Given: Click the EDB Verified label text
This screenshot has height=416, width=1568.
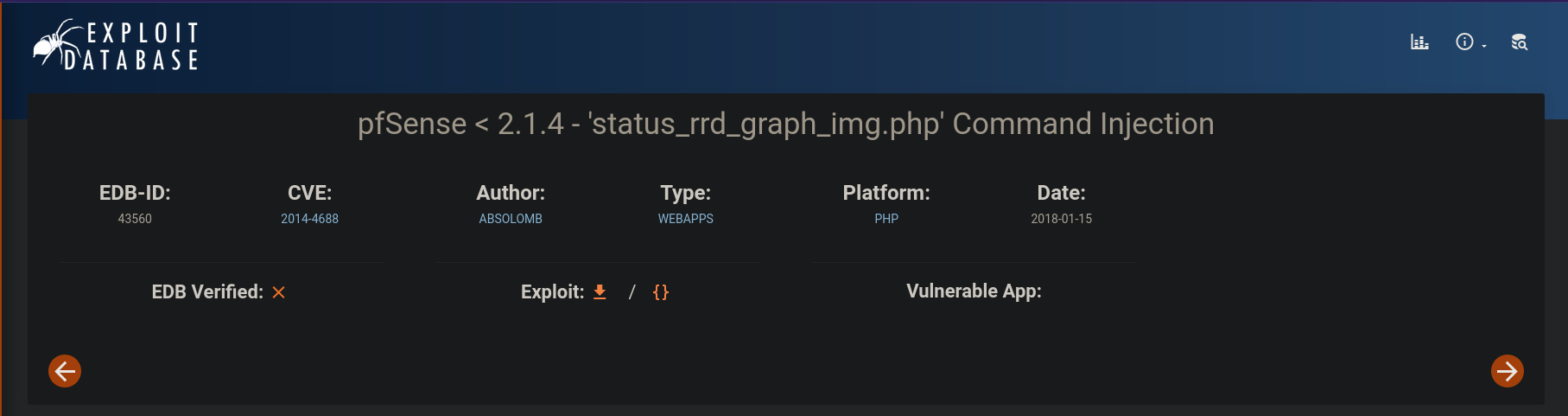Looking at the screenshot, I should click(x=207, y=292).
